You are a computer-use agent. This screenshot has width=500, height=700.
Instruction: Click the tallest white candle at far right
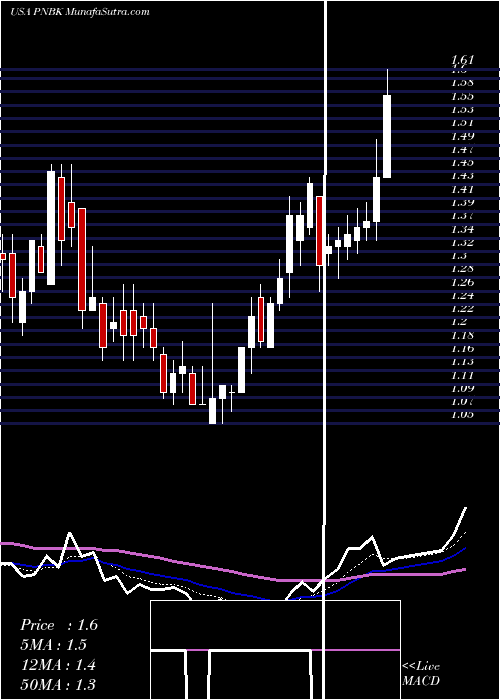387,136
